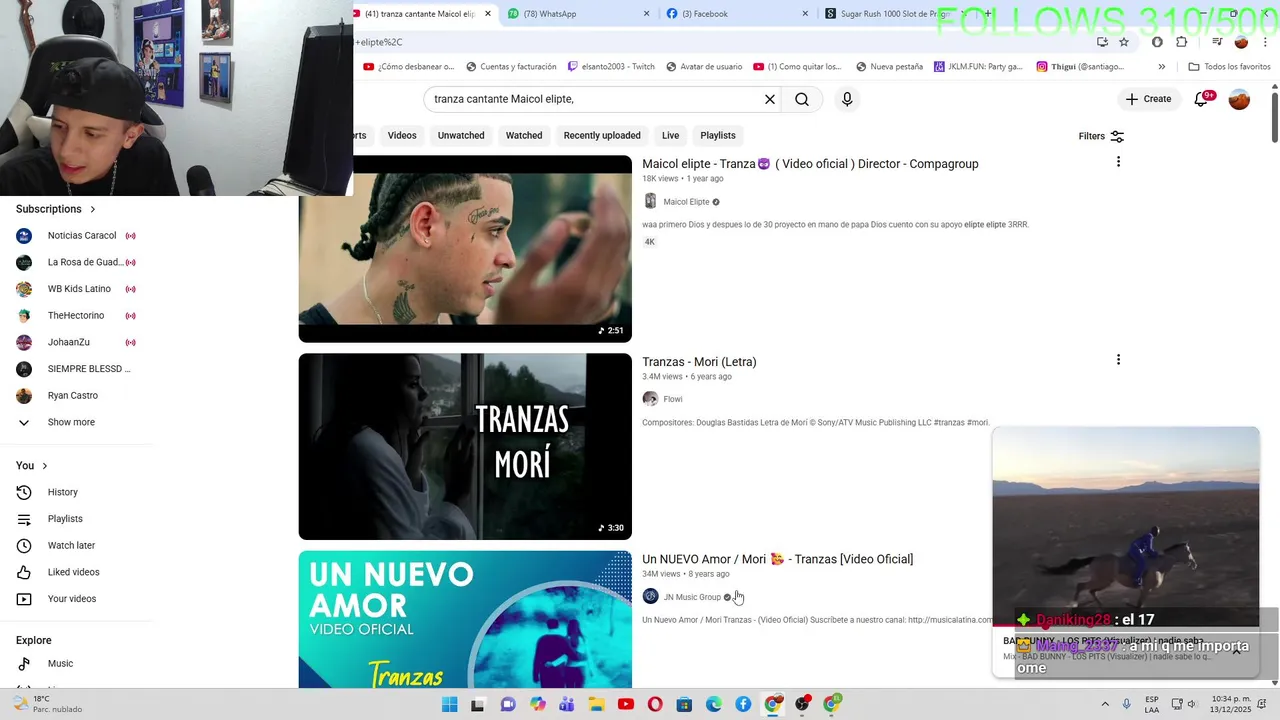This screenshot has width=1280, height=720.
Task: Select the Unwatched filter chip
Action: coord(461,135)
